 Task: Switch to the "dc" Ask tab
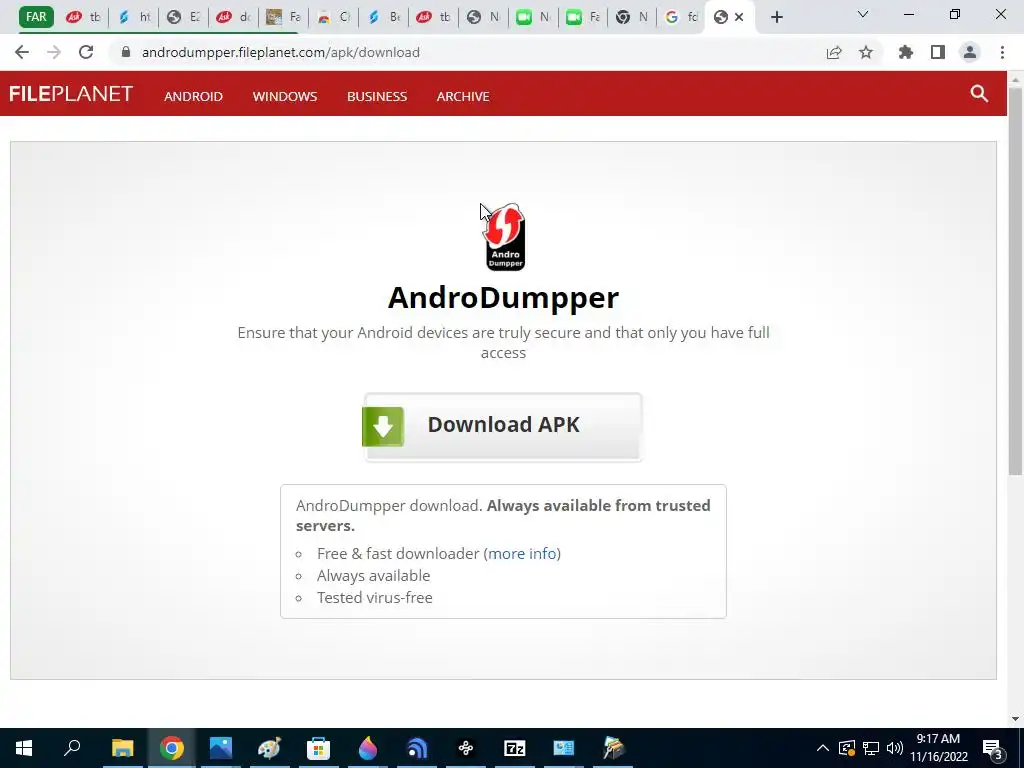coord(234,17)
